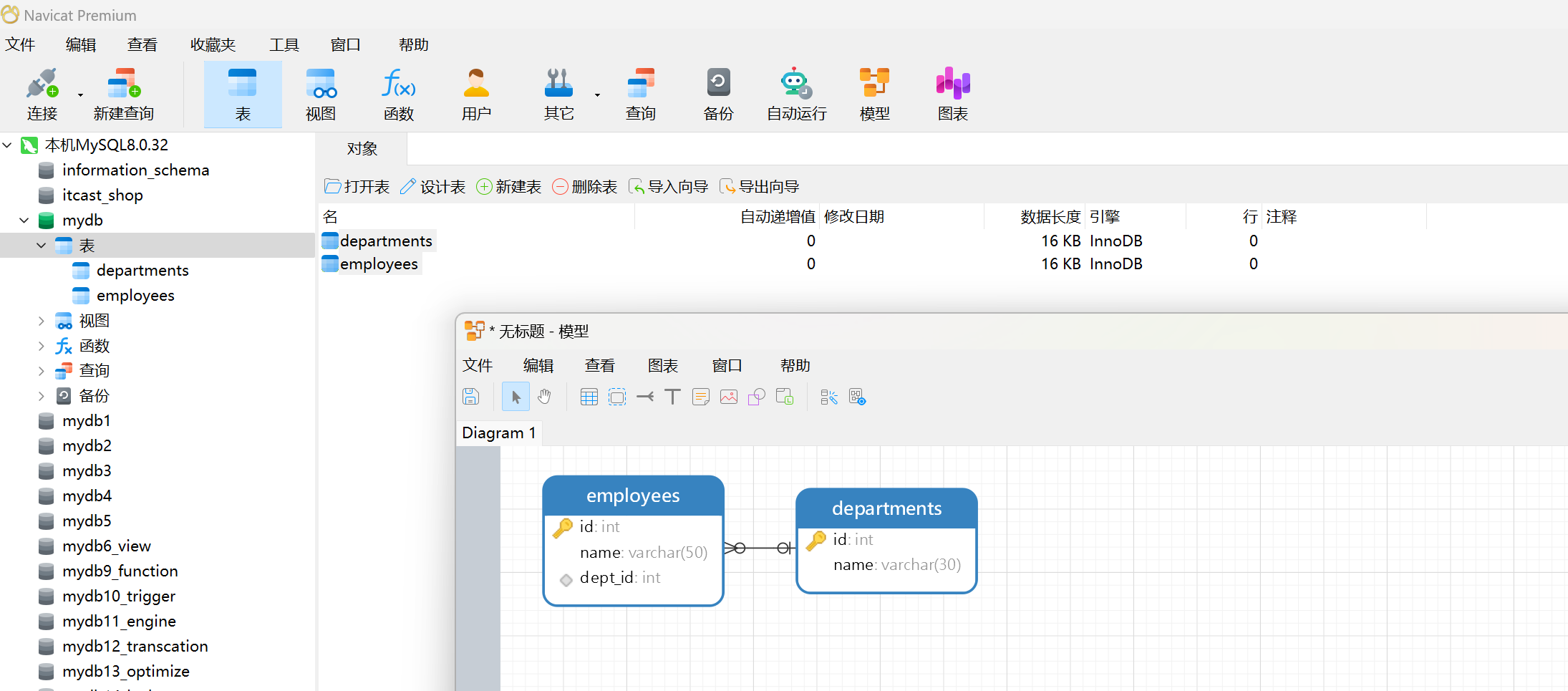The width and height of the screenshot is (1568, 691).
Task: Open the 函数 section
Action: [x=398, y=93]
